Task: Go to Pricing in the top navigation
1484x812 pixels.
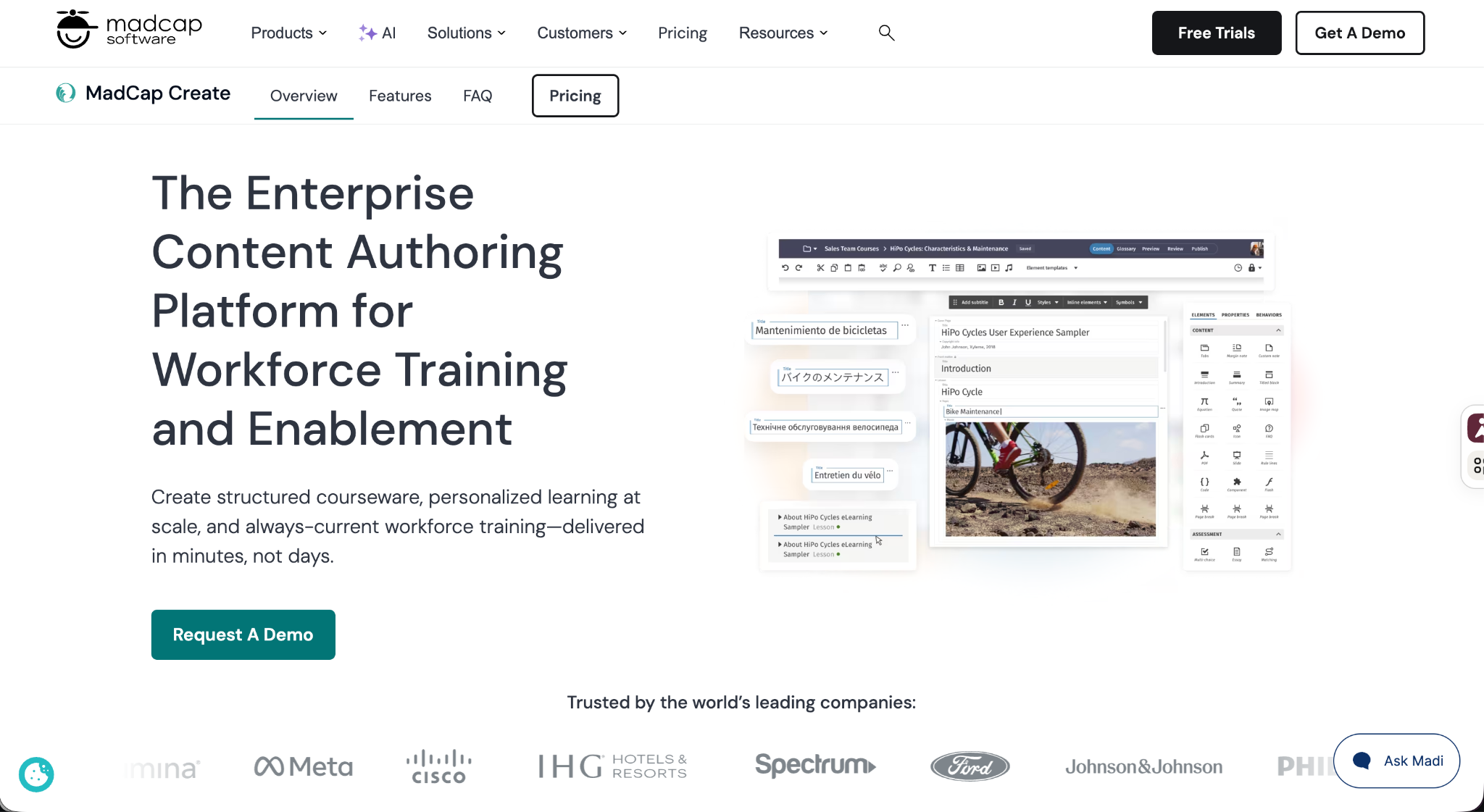Action: tap(683, 33)
